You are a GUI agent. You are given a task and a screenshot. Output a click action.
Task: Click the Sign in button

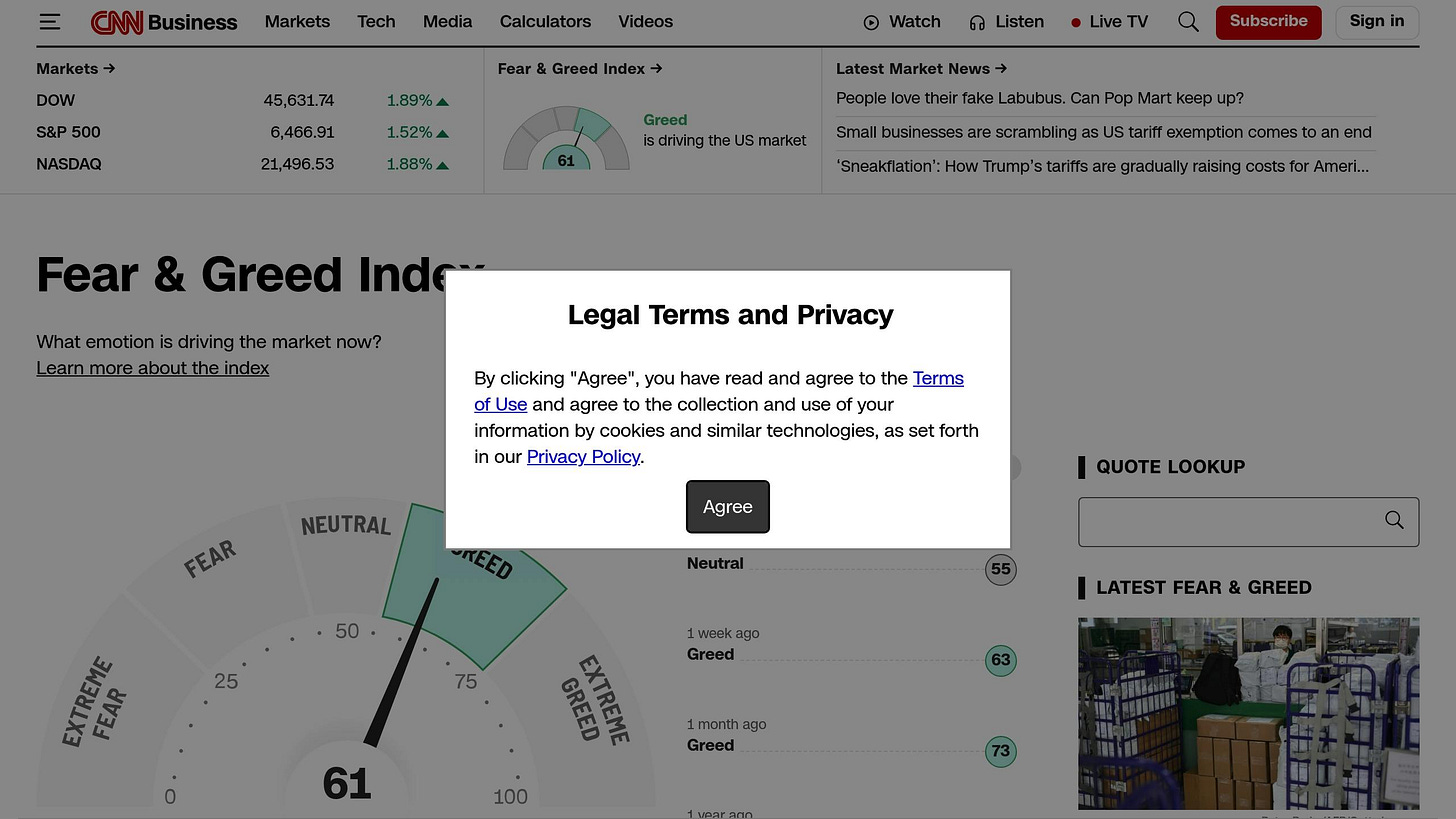click(1377, 22)
